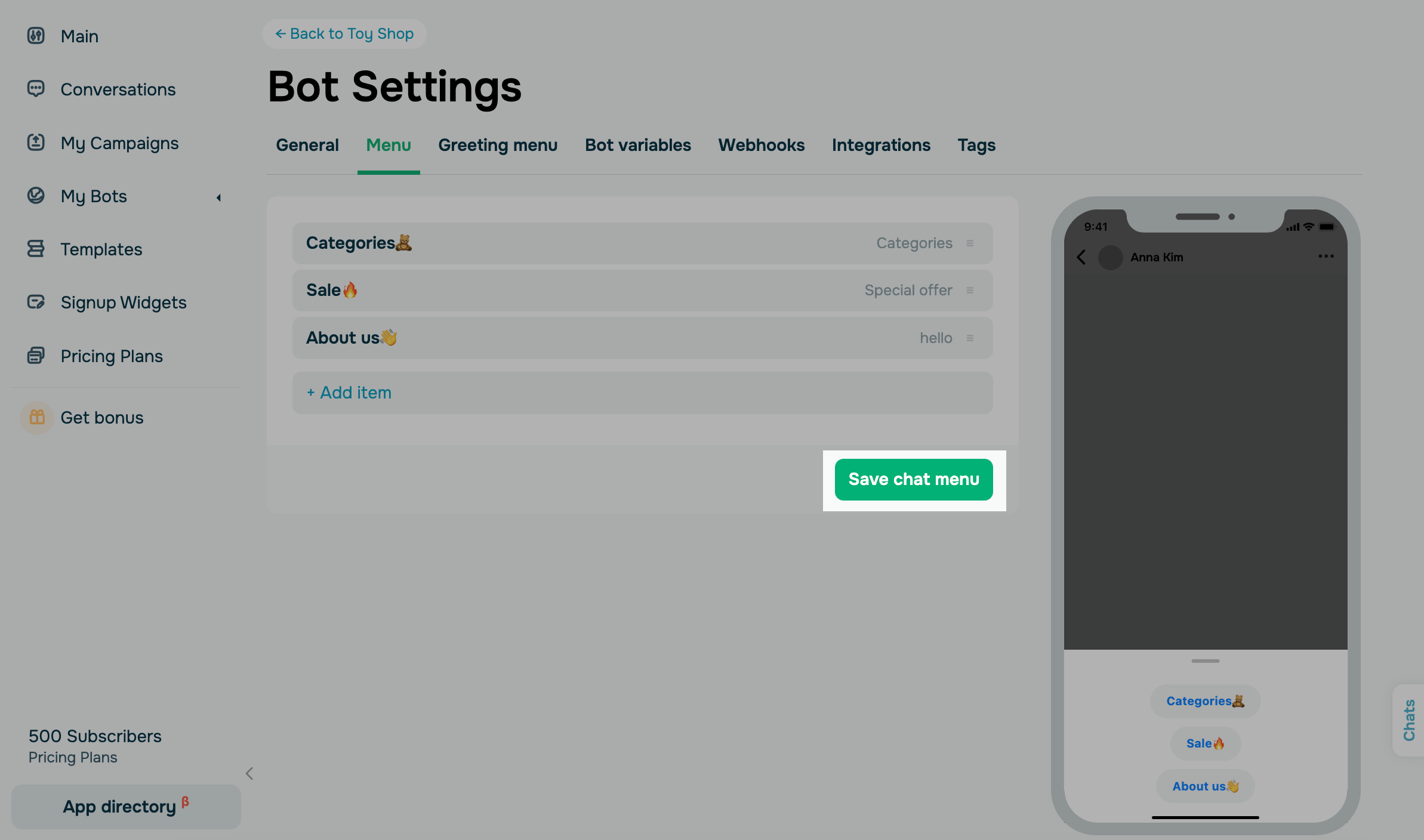Collapse the sidebar with the chevron

pyautogui.click(x=249, y=773)
